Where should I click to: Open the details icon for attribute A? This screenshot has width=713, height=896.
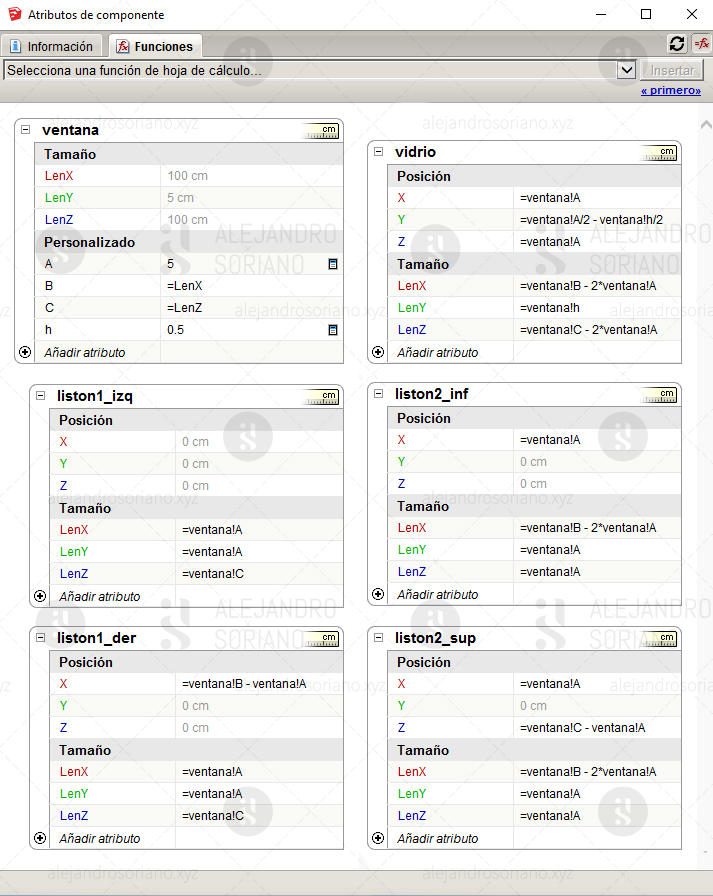pos(333,264)
